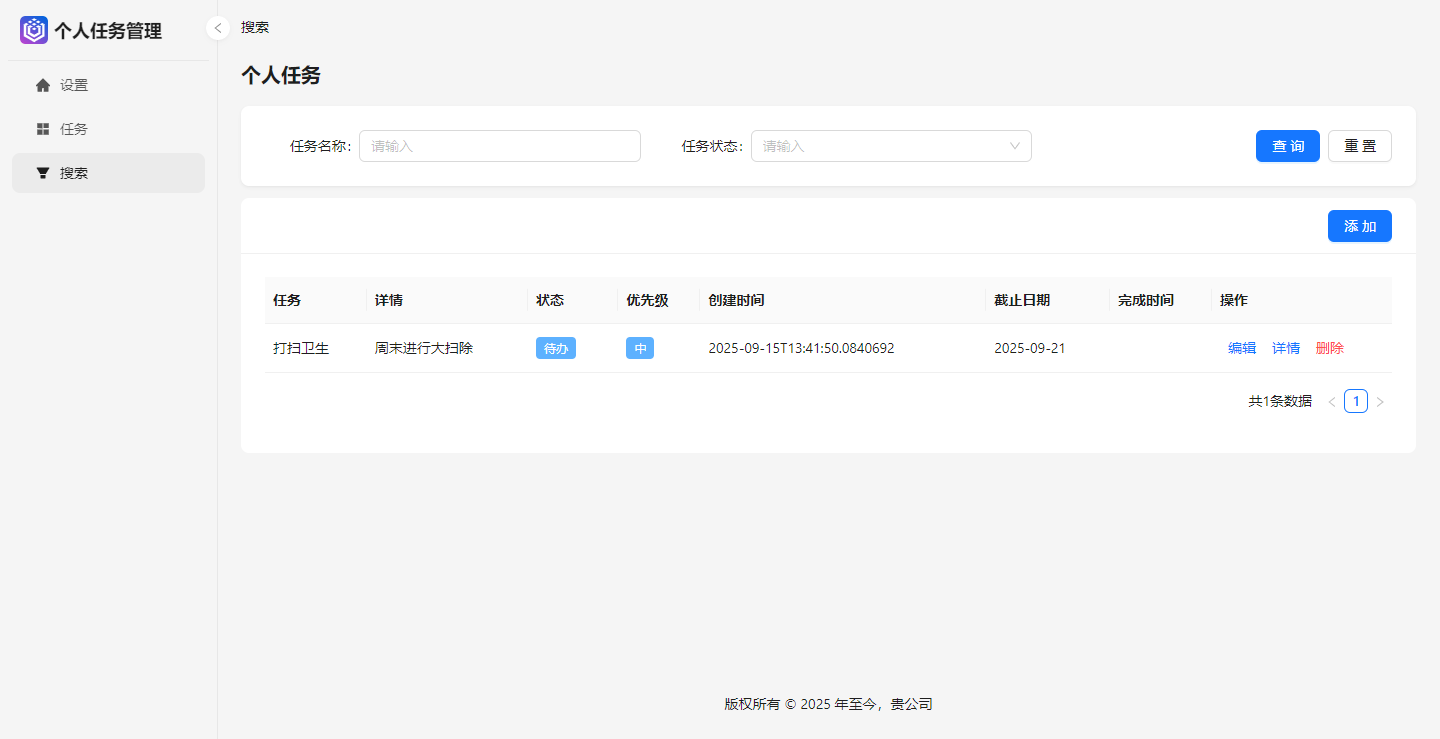Select page 1 in the pagination control
This screenshot has height=739, width=1440.
(x=1355, y=400)
